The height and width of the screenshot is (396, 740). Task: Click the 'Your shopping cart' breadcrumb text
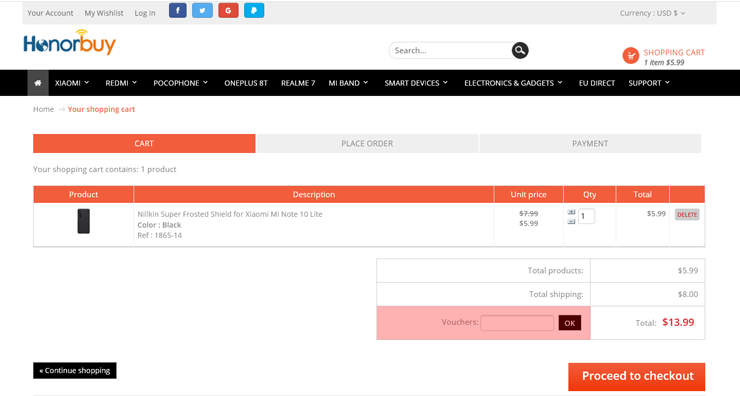tap(101, 109)
